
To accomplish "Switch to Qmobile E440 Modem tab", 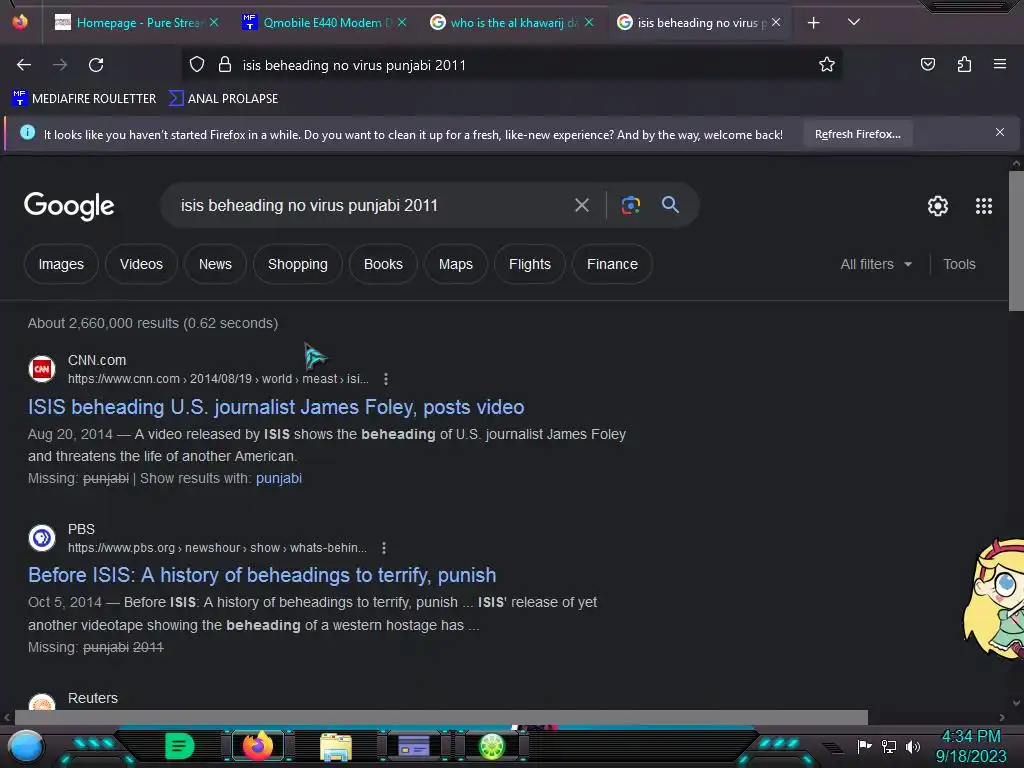I will click(324, 23).
